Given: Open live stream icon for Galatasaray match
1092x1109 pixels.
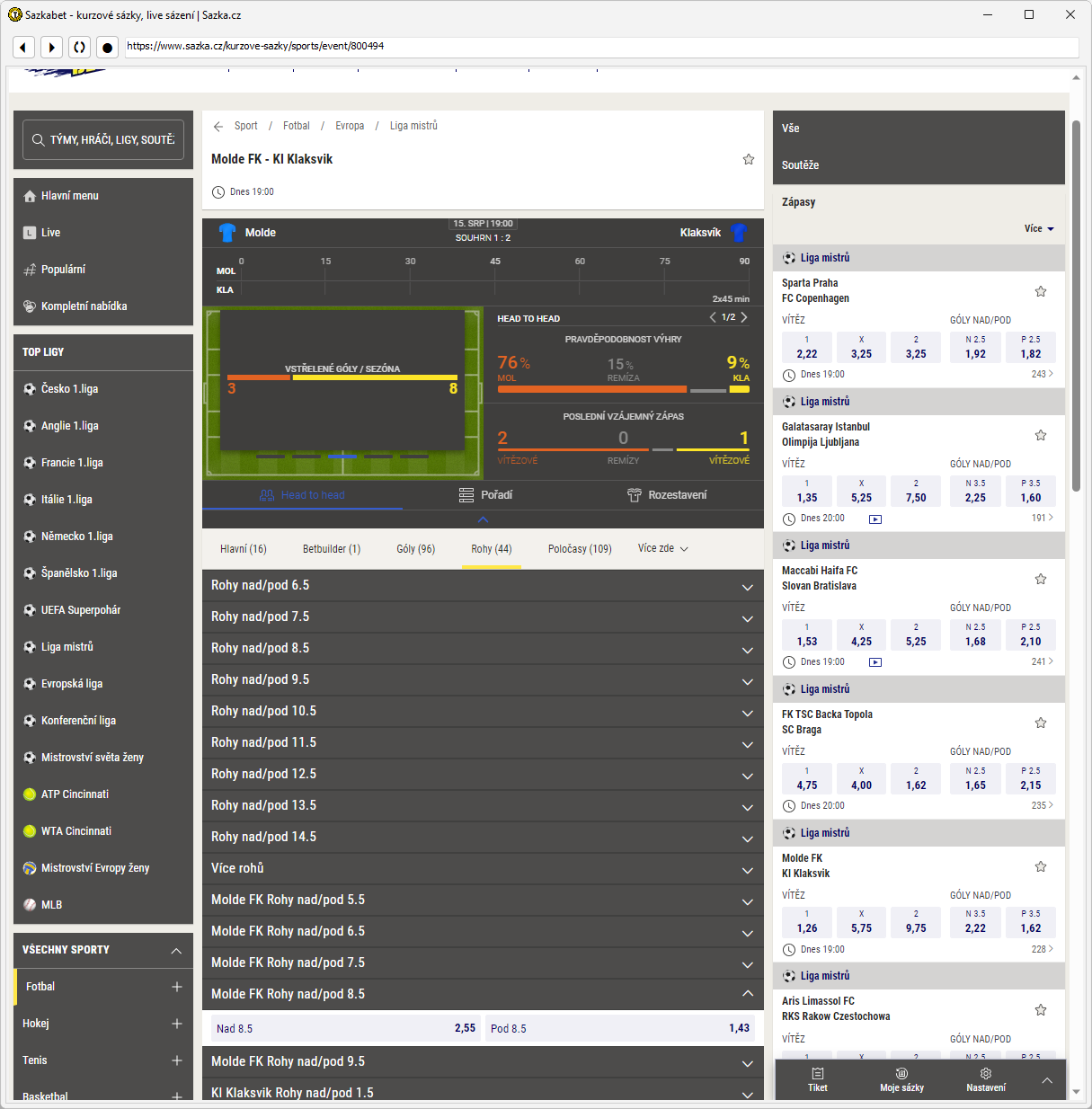Looking at the screenshot, I should click(875, 519).
